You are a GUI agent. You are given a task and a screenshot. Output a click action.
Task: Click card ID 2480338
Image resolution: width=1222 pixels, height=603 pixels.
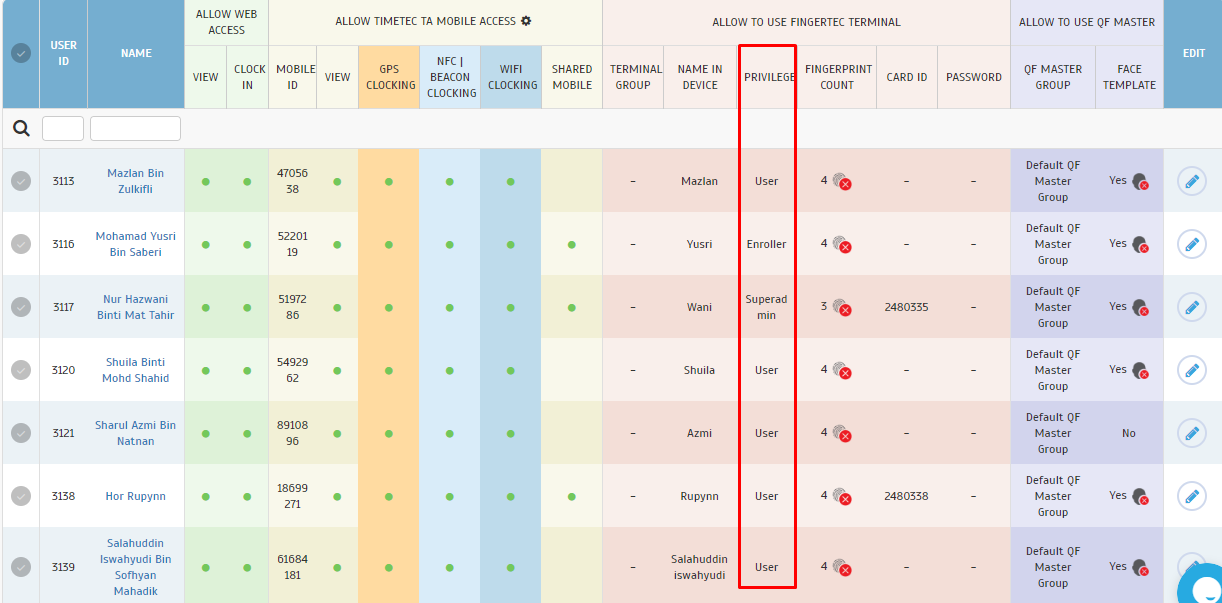(906, 496)
